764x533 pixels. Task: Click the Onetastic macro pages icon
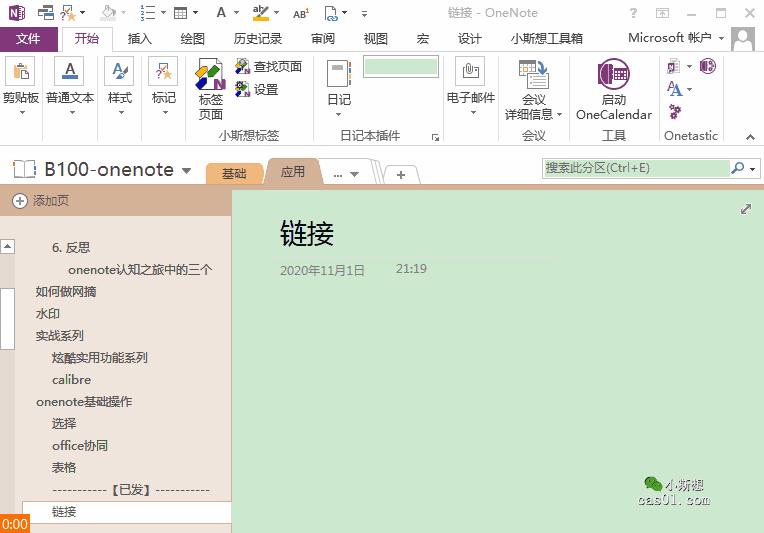(x=673, y=66)
